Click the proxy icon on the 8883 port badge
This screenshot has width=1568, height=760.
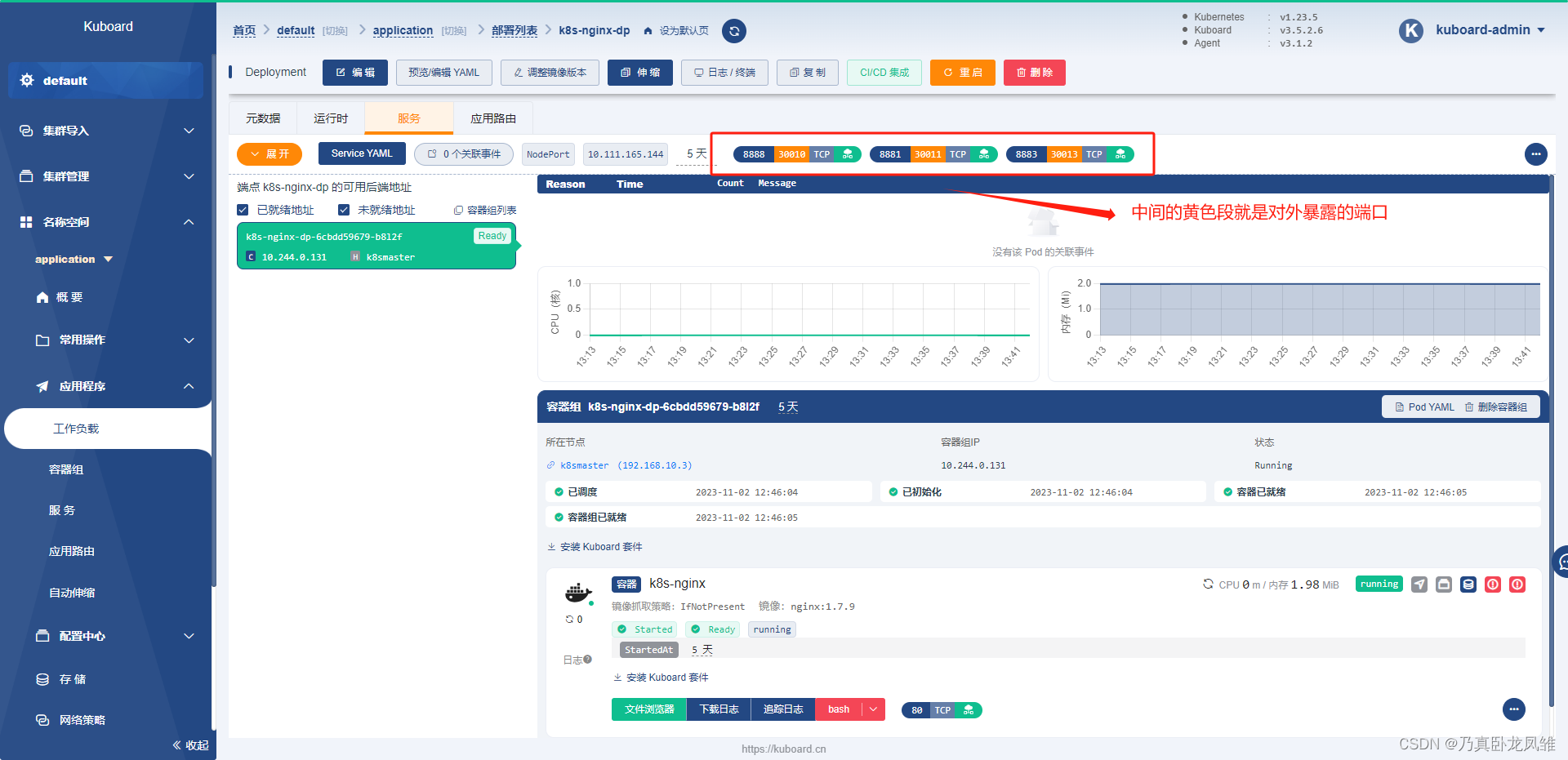(1120, 154)
